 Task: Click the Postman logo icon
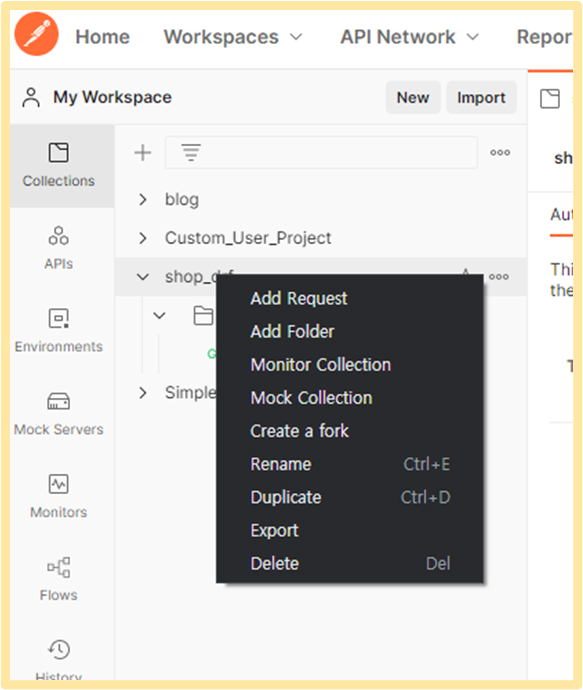(x=37, y=34)
